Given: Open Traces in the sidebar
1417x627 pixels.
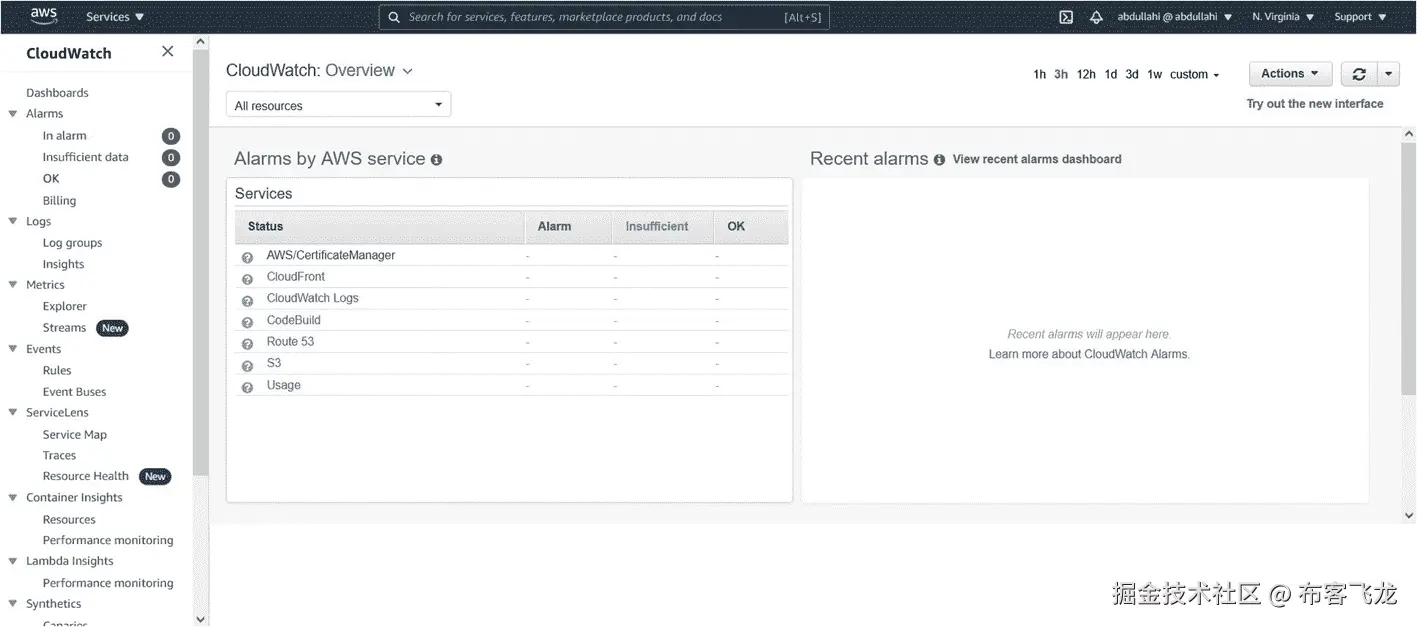Looking at the screenshot, I should (59, 455).
